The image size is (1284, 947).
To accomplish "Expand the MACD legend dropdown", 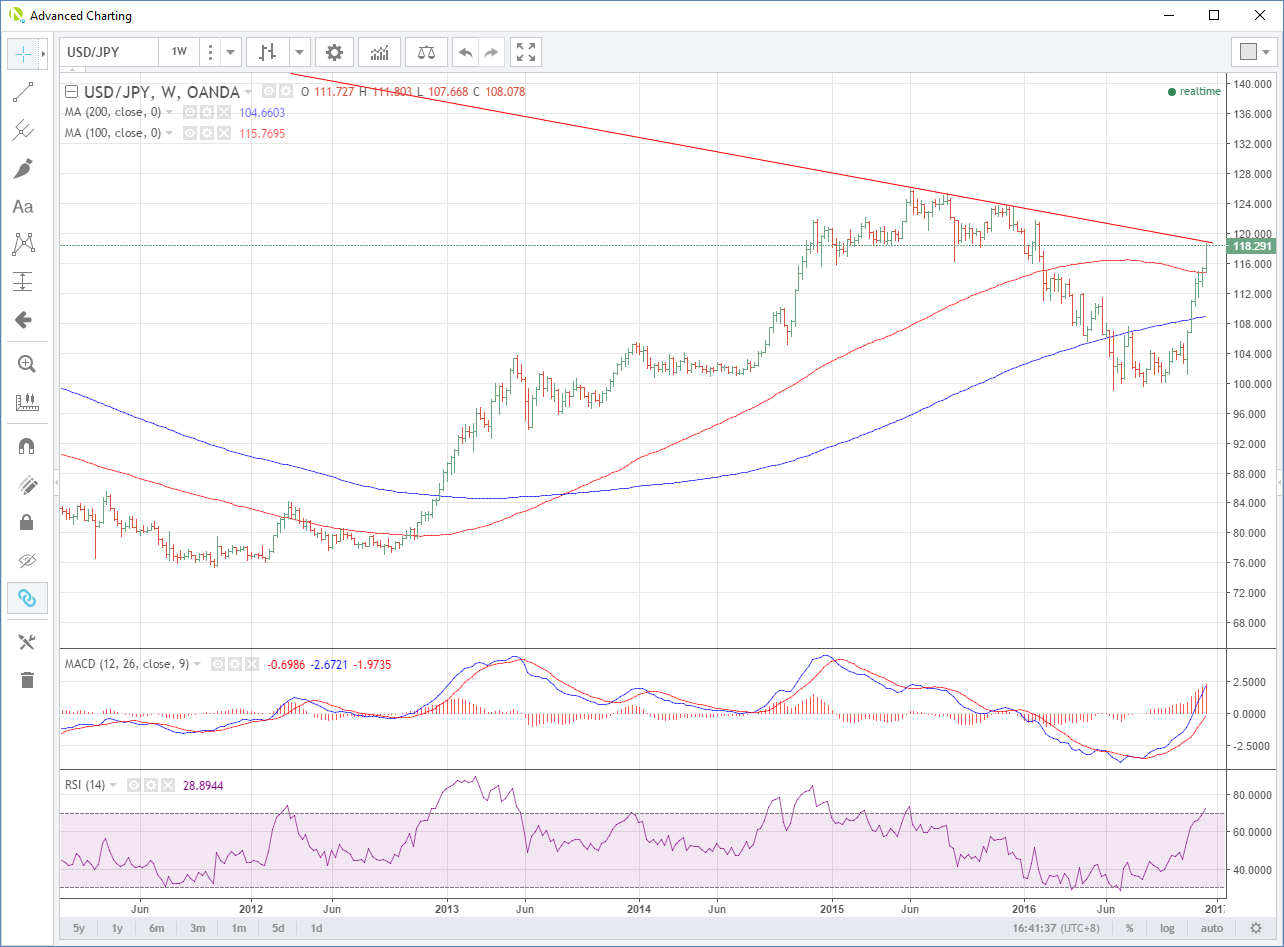I will click(x=197, y=664).
